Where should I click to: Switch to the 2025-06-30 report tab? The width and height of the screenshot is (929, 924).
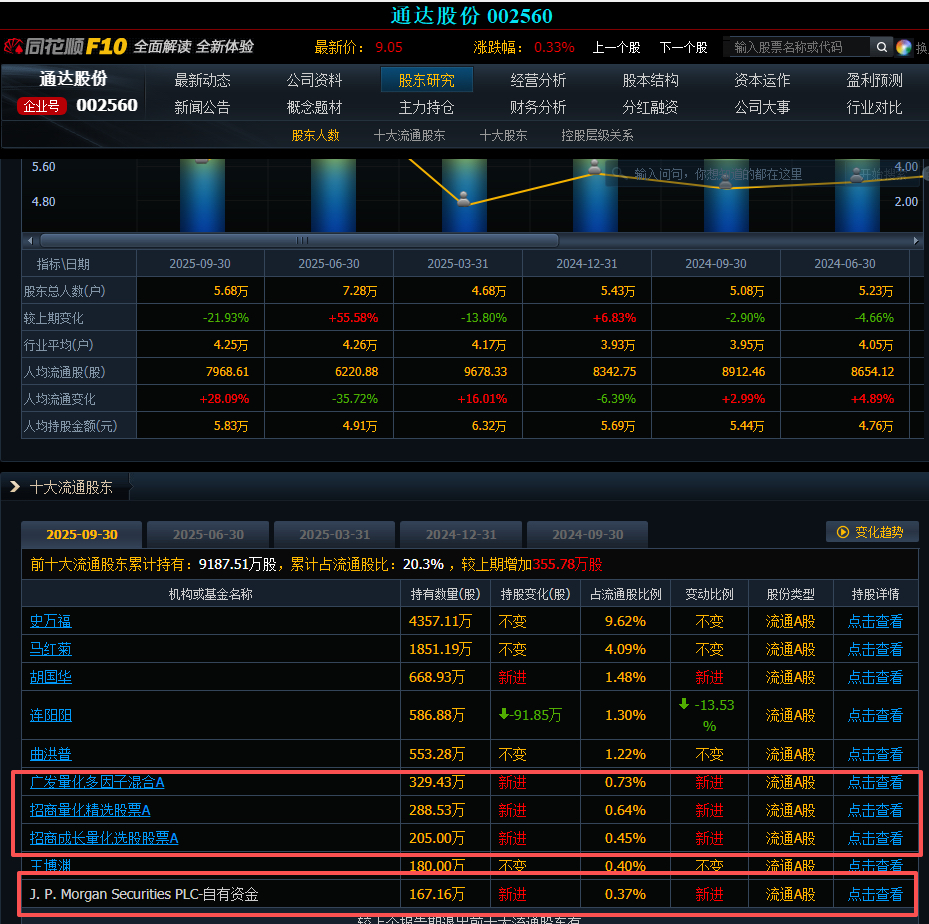(x=208, y=534)
